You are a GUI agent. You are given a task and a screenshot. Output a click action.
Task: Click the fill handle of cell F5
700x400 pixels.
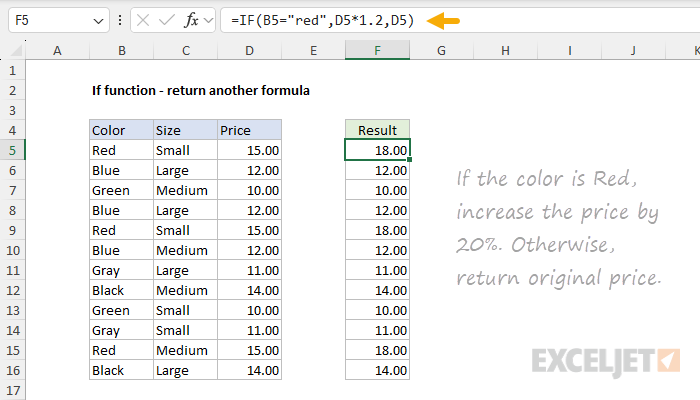pyautogui.click(x=409, y=160)
